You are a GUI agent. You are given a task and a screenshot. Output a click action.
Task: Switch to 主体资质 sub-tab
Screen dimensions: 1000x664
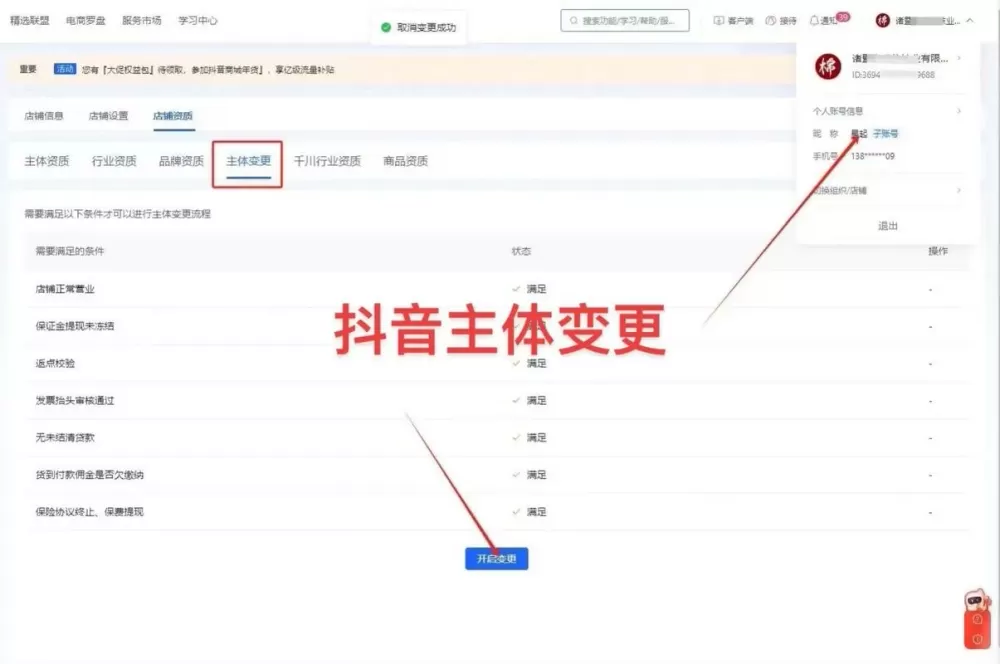tap(47, 161)
